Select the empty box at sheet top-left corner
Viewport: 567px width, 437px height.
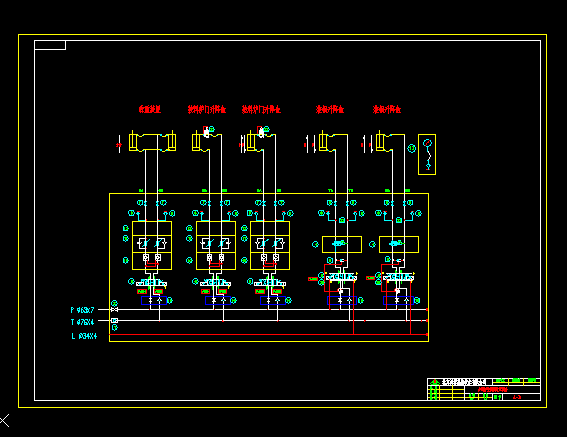coord(50,45)
